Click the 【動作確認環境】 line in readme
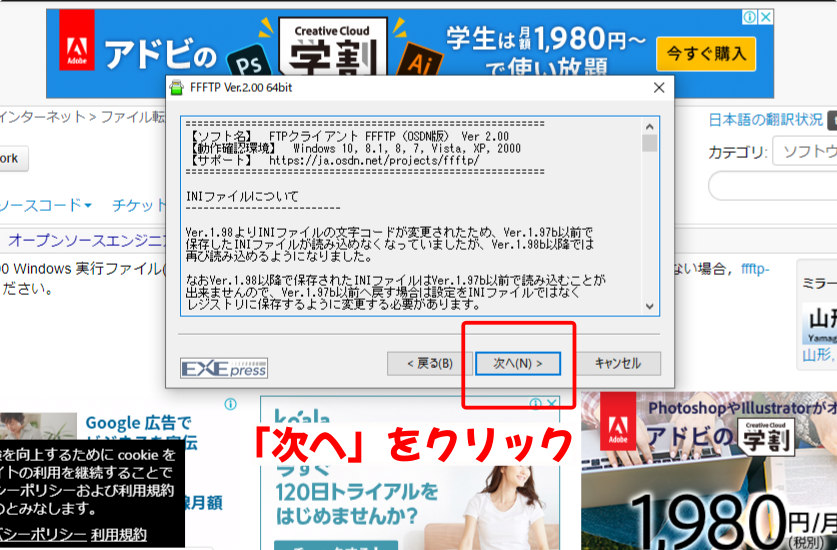The width and height of the screenshot is (837, 550). 353,148
